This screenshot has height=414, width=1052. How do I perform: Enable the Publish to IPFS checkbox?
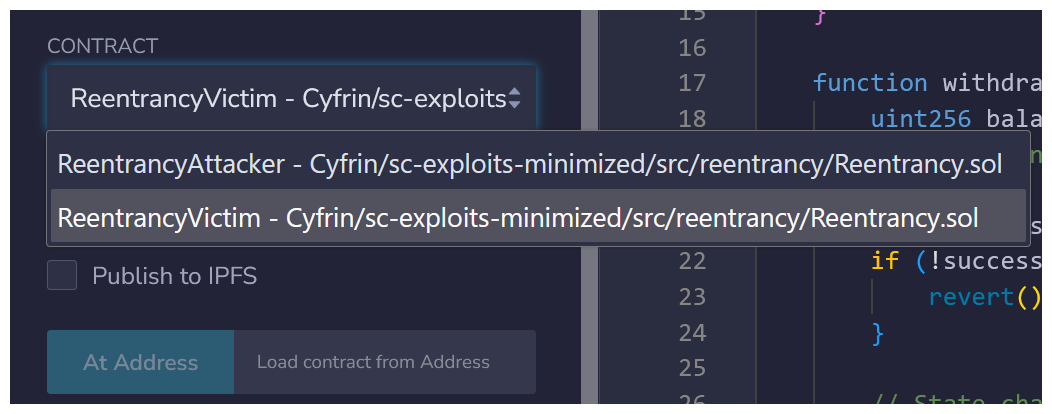click(x=62, y=276)
